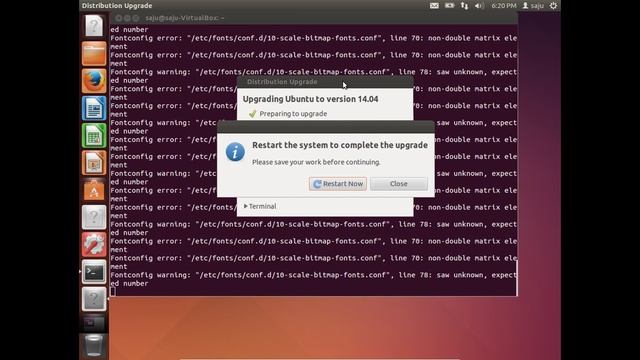The image size is (640, 360).
Task: Open System Settings wrench-and-gear icon
Action: pyautogui.click(x=94, y=245)
